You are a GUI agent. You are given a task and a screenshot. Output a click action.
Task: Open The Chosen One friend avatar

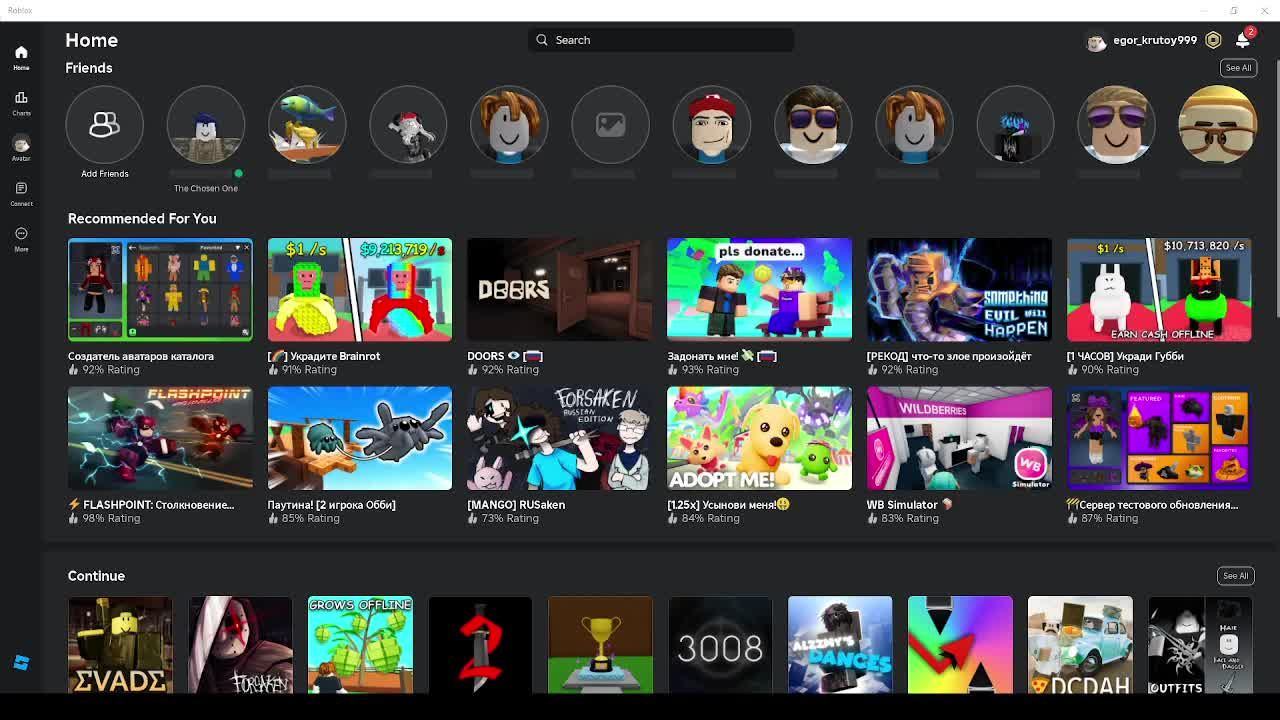(x=206, y=125)
